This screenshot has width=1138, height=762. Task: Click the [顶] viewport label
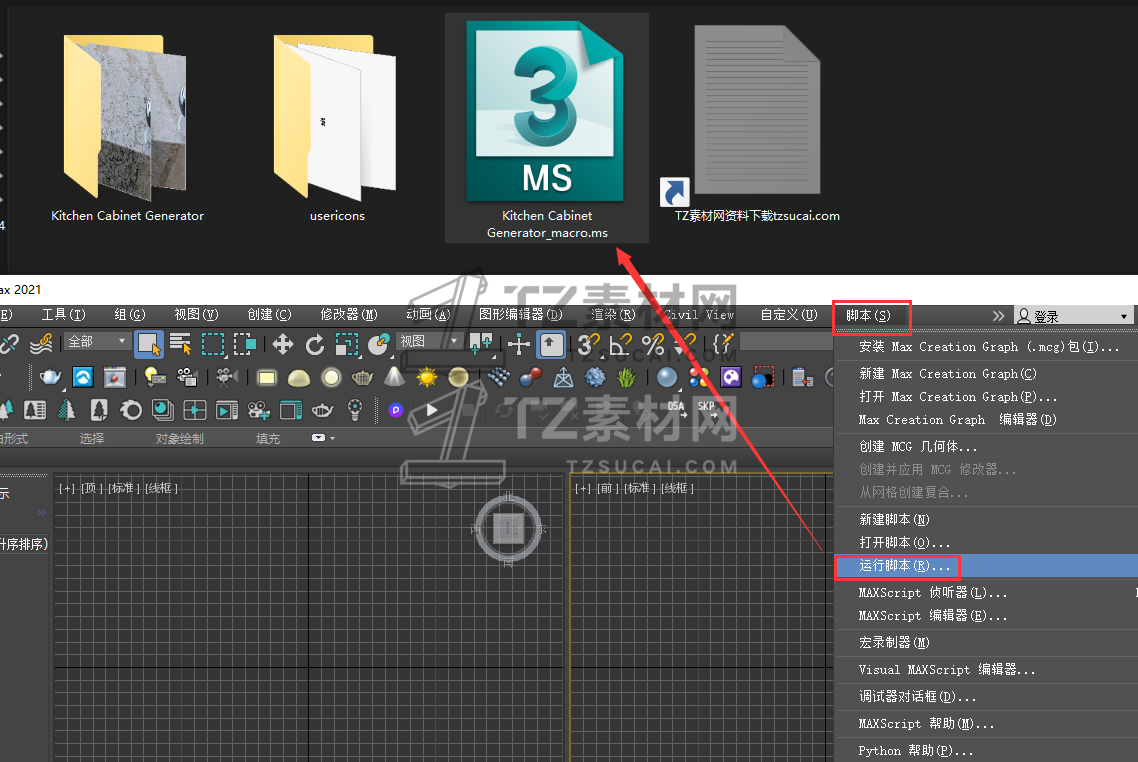(91, 488)
